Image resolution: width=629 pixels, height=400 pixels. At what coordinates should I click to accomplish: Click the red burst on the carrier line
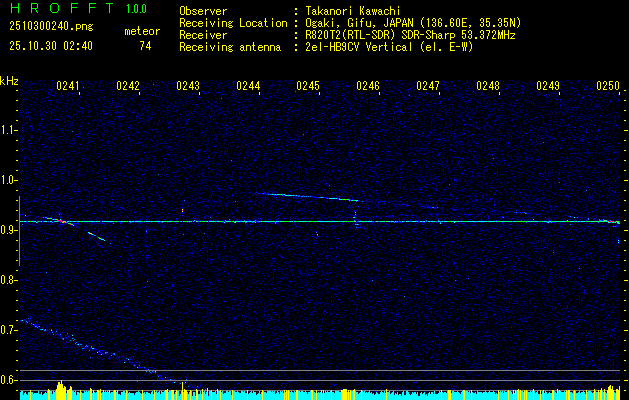[x=60, y=220]
